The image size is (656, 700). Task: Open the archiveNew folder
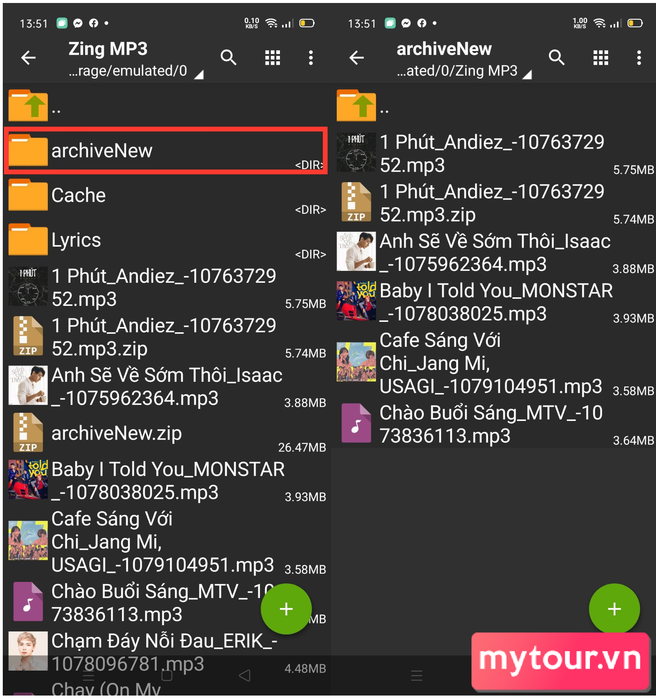point(166,150)
